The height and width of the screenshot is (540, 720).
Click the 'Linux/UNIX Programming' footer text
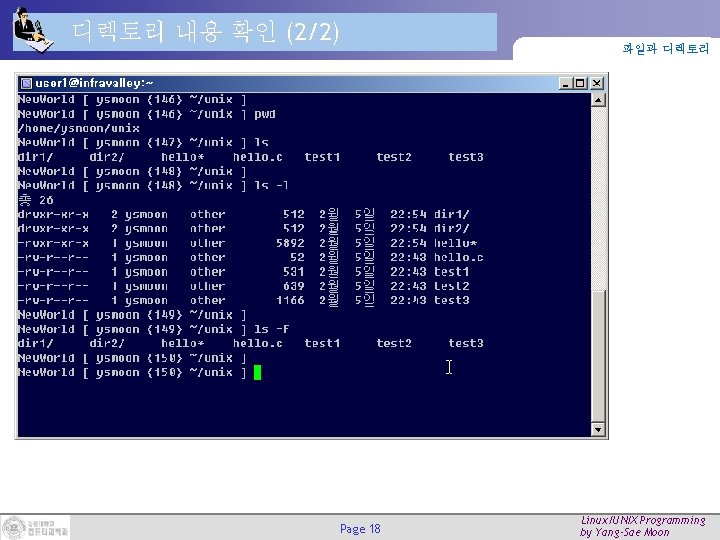click(x=643, y=520)
